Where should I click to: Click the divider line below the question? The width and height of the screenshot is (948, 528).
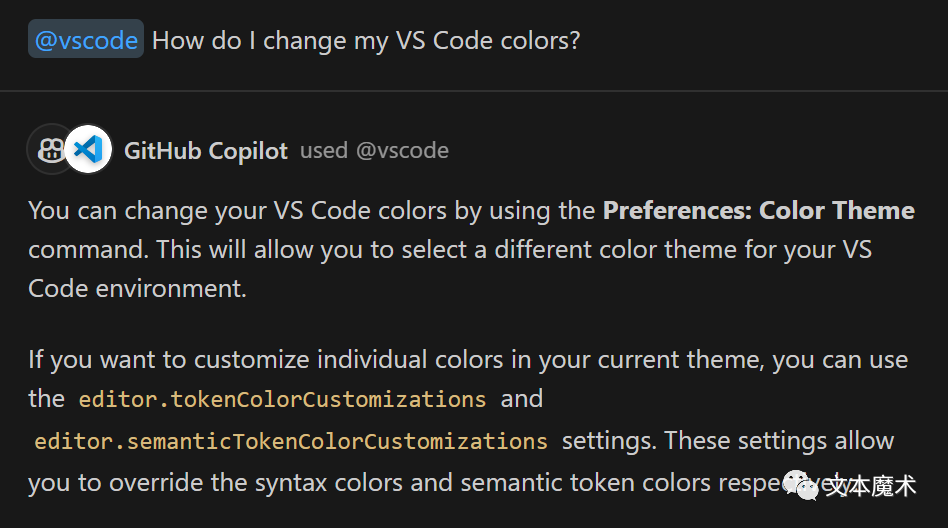474,91
